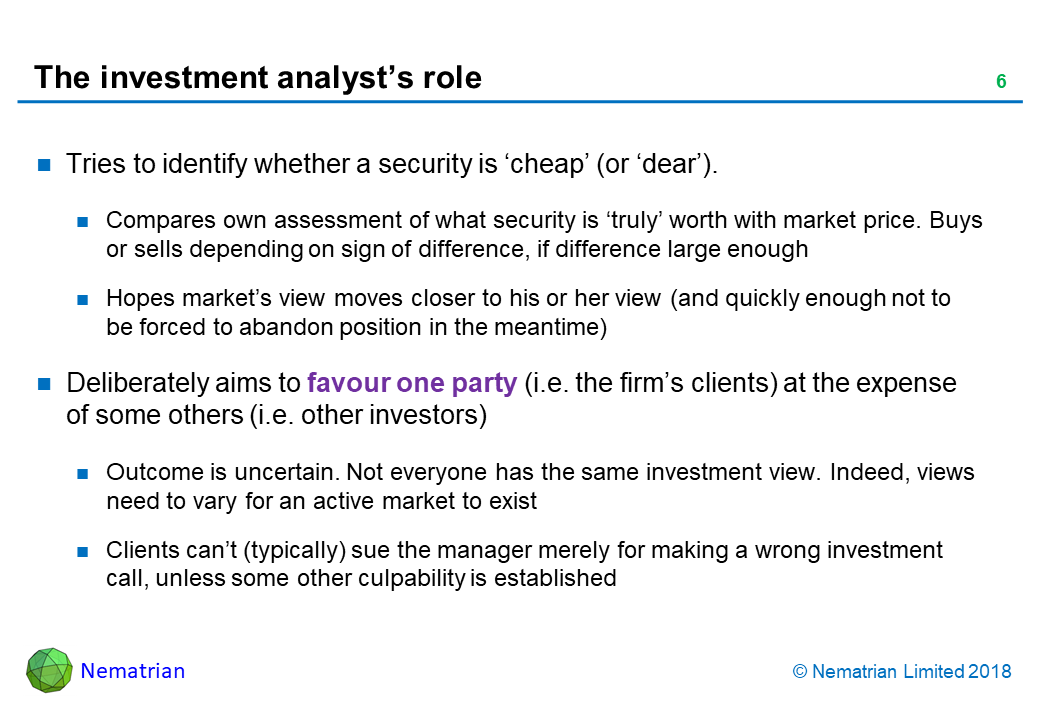Click the bullet beside 'Tries to identify'
Image resolution: width=1040 pixels, height=720 pixels.
point(44,166)
